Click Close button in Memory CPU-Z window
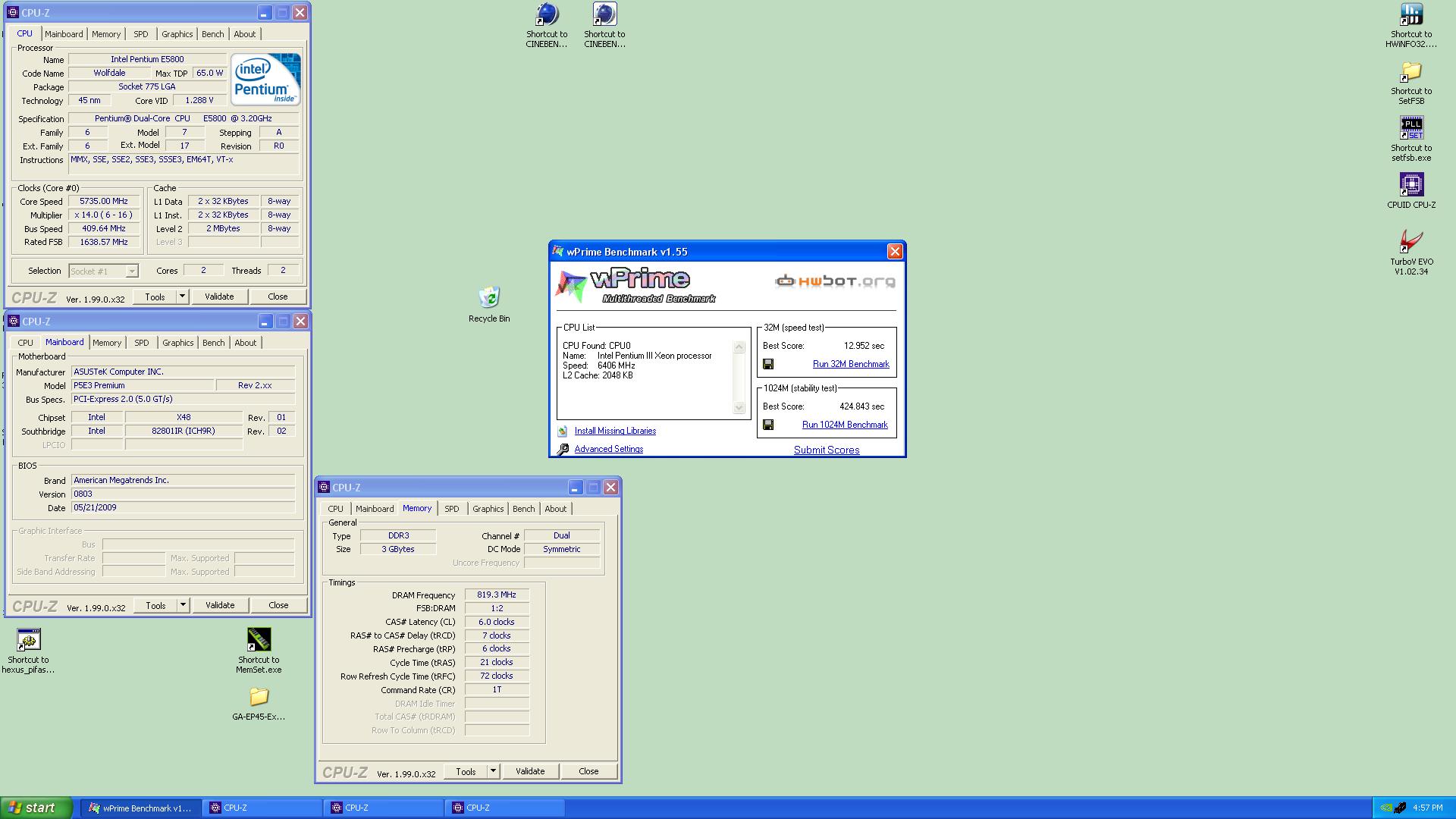Image resolution: width=1456 pixels, height=819 pixels. point(588,771)
